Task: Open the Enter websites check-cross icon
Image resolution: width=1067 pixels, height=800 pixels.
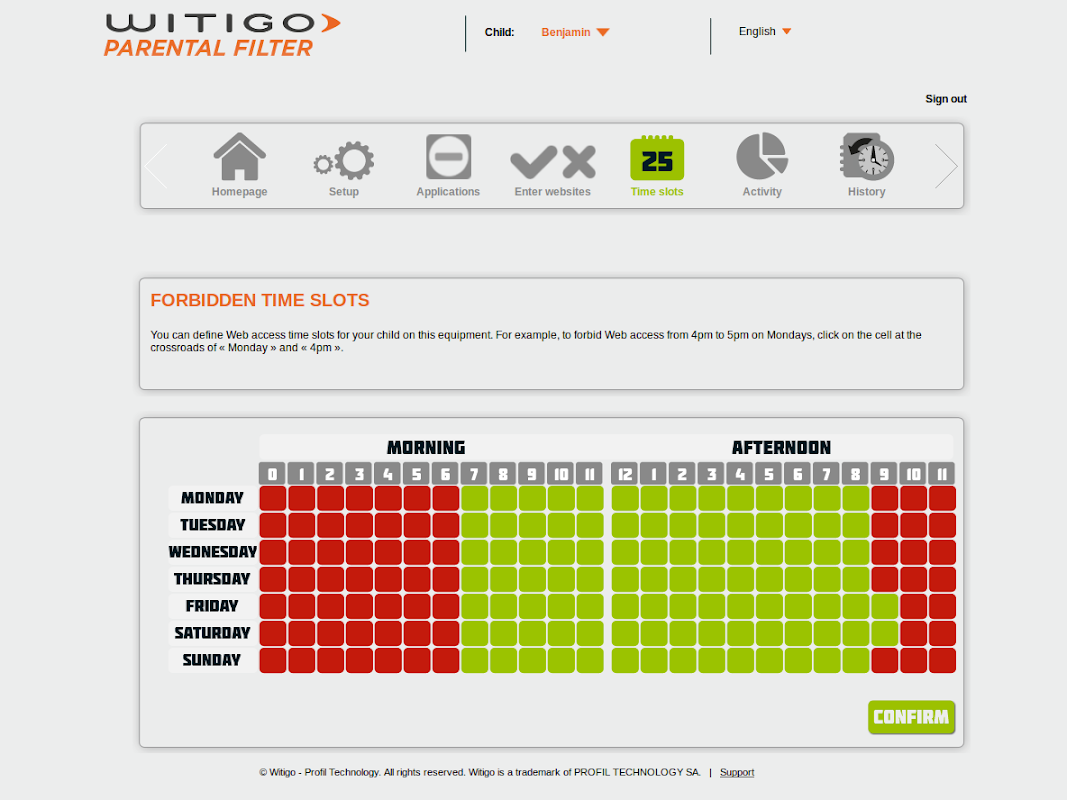Action: [553, 162]
